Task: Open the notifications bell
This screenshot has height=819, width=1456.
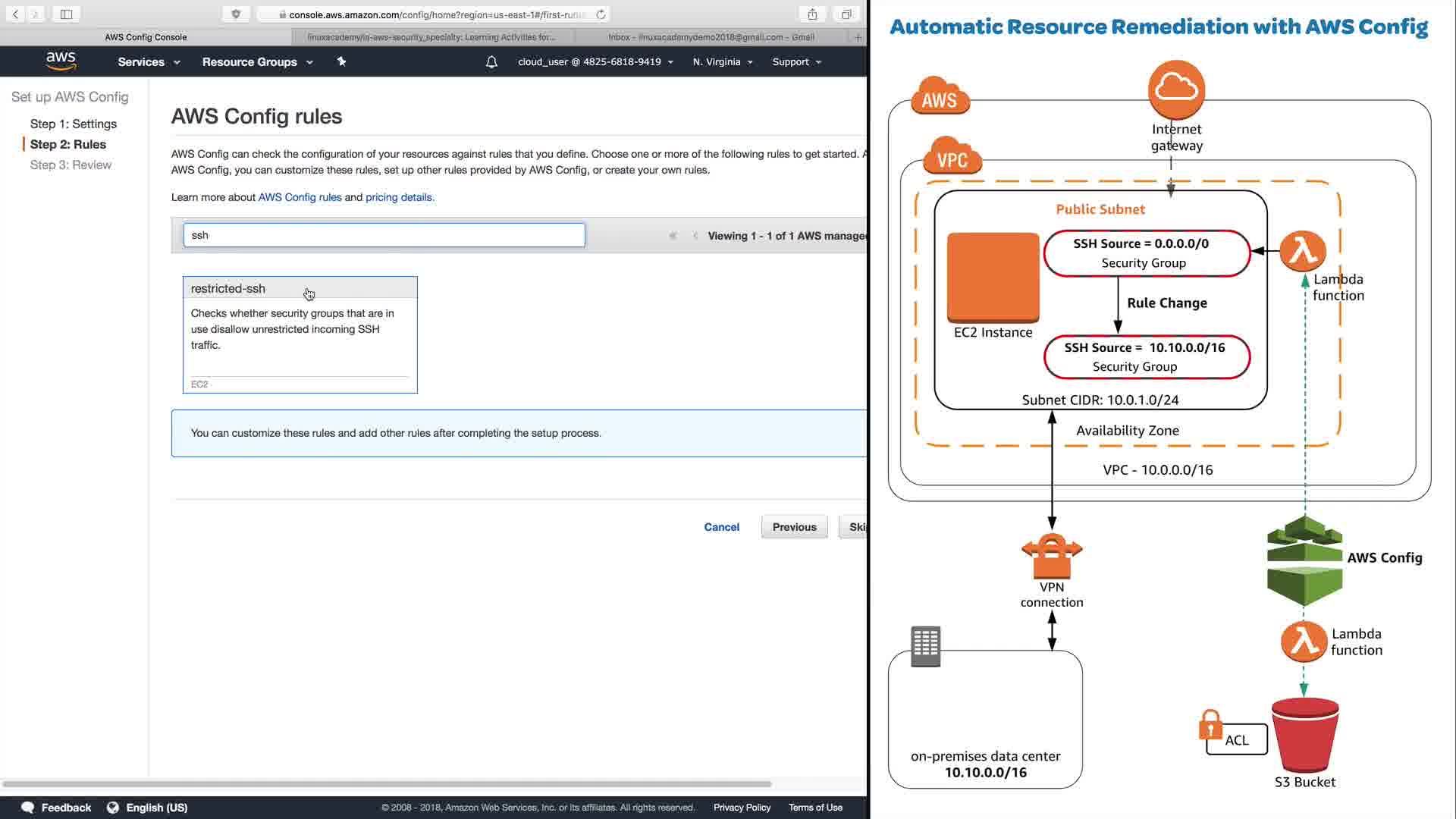Action: [491, 62]
